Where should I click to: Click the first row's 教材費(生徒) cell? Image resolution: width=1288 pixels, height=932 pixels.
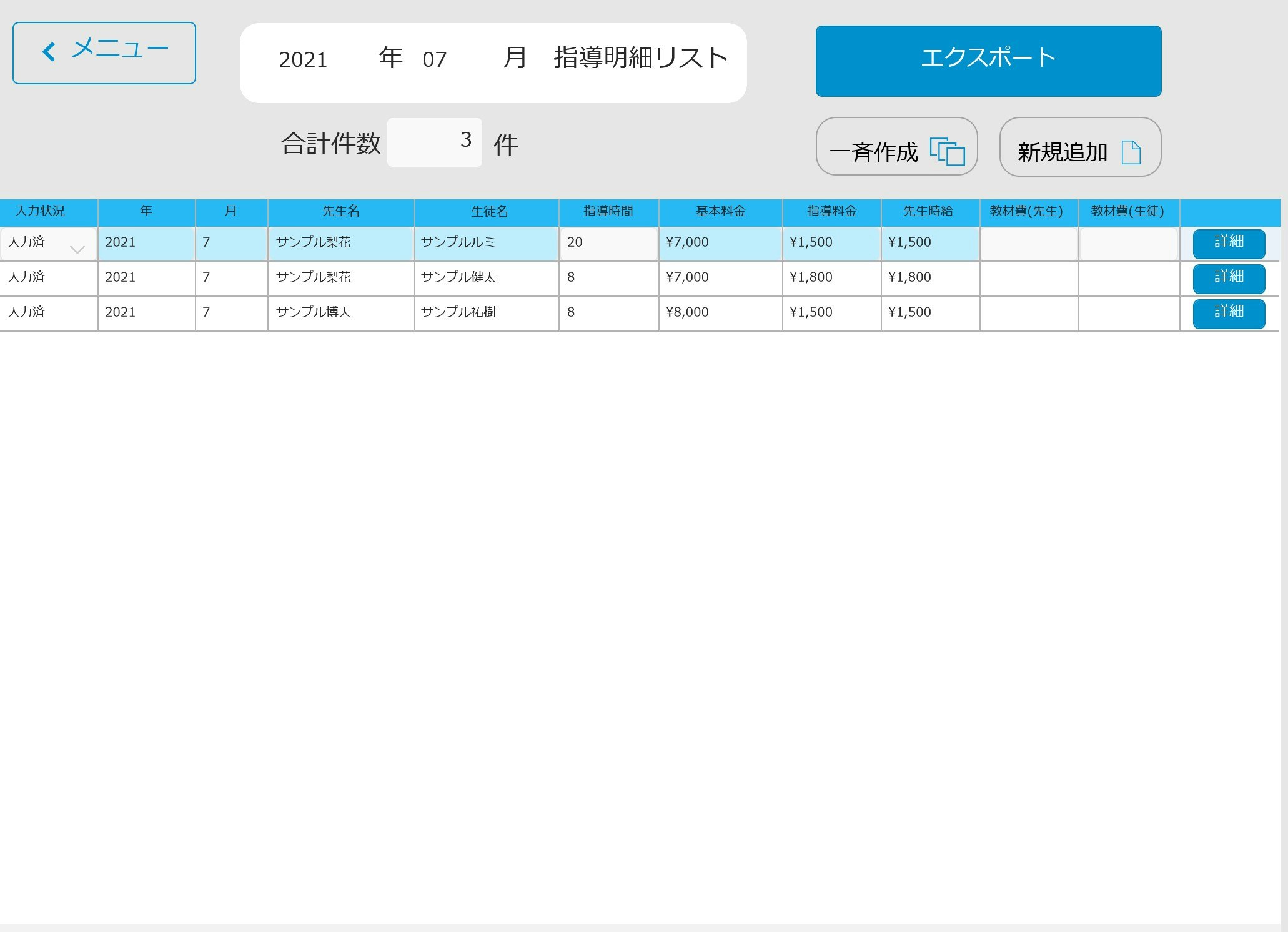click(1128, 243)
